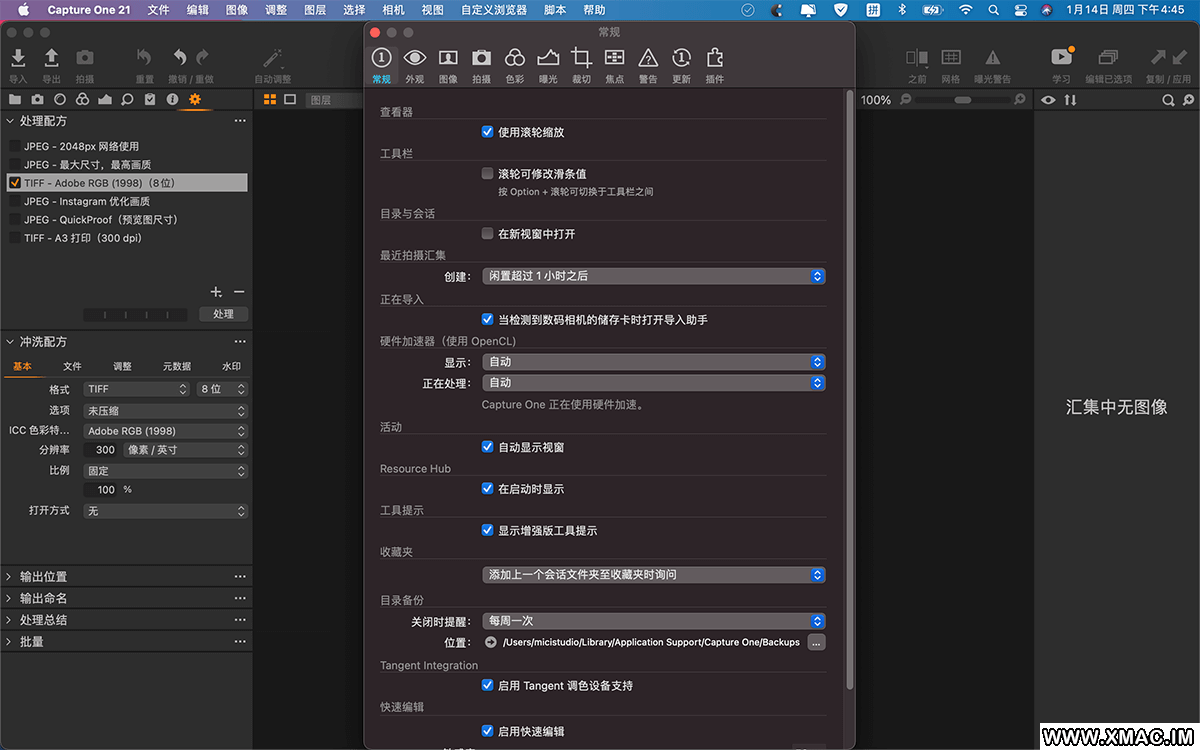Reveal backup path with arrow button
This screenshot has height=750, width=1200.
click(490, 642)
